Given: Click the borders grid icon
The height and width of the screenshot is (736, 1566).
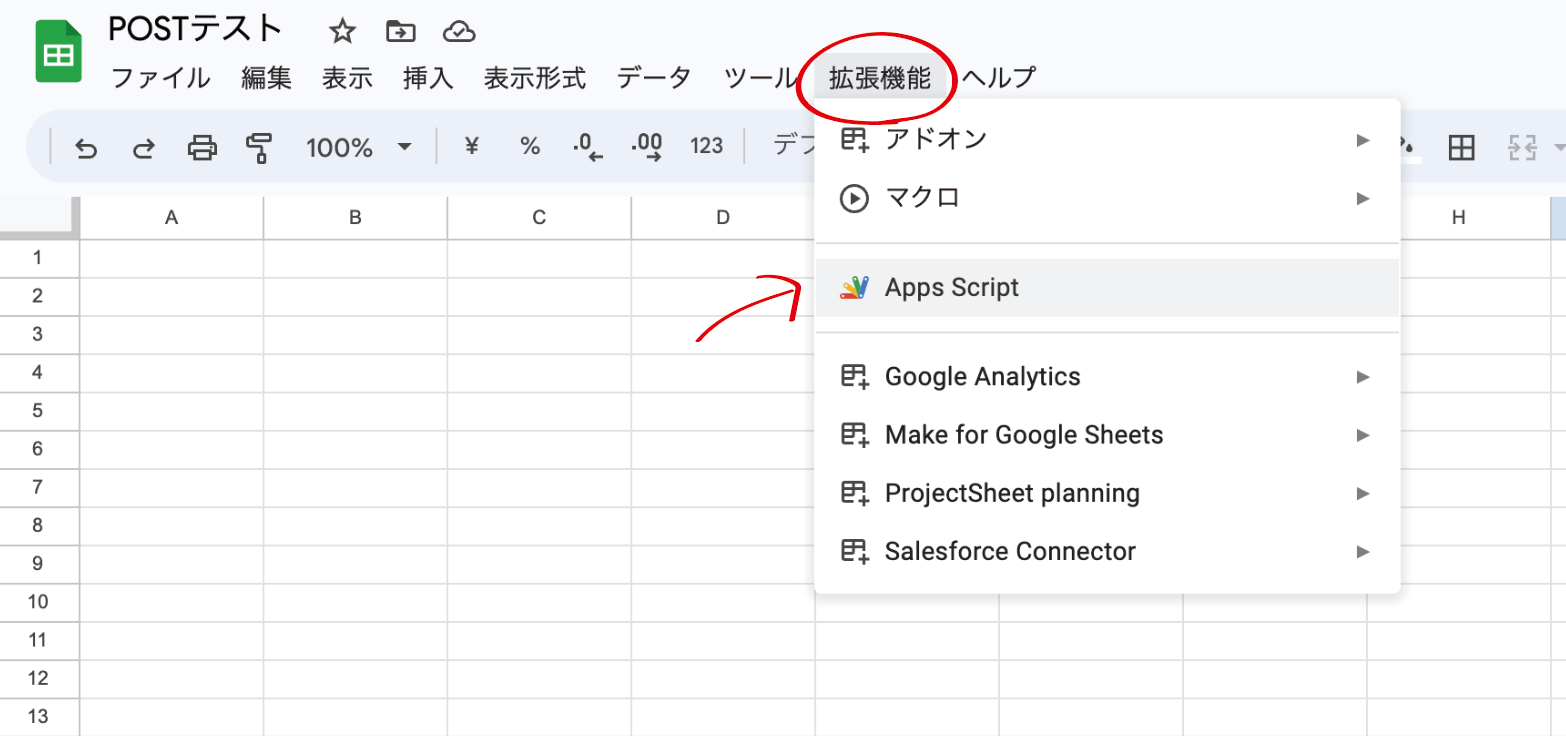Looking at the screenshot, I should 1462,149.
